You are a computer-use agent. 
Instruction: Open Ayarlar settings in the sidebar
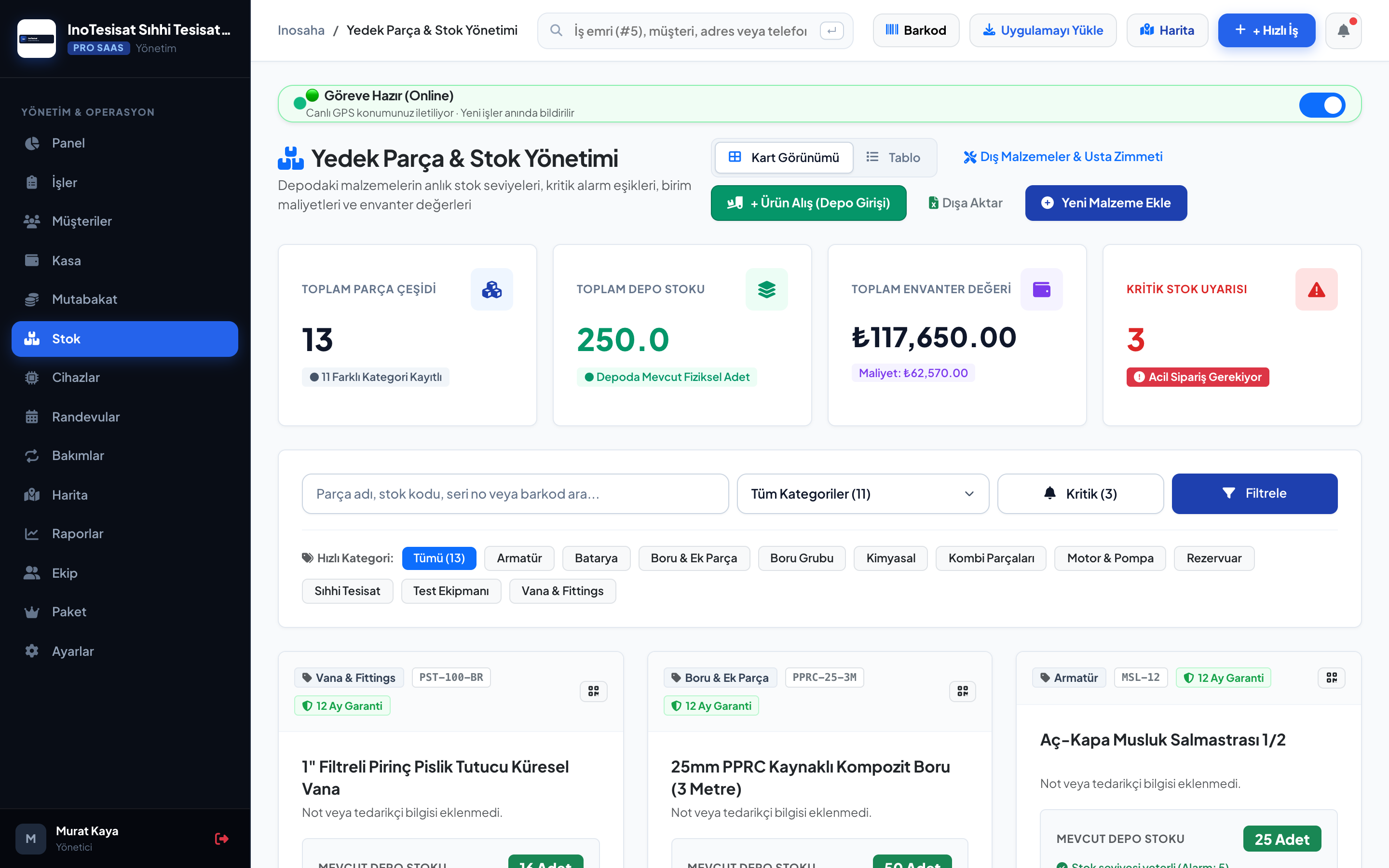coord(124,651)
